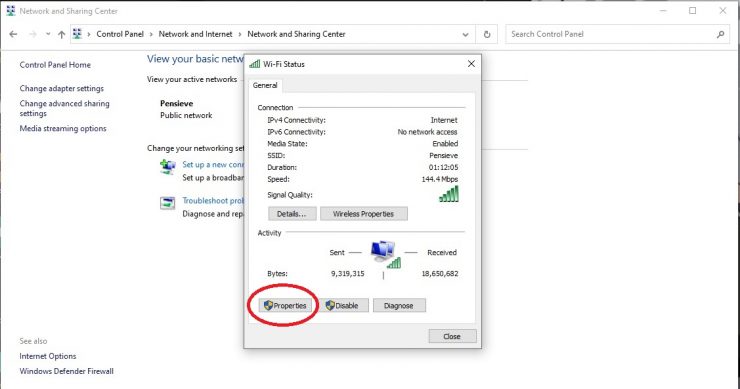This screenshot has width=740, height=389.
Task: Click the Signal Quality bars icon
Action: tap(449, 194)
